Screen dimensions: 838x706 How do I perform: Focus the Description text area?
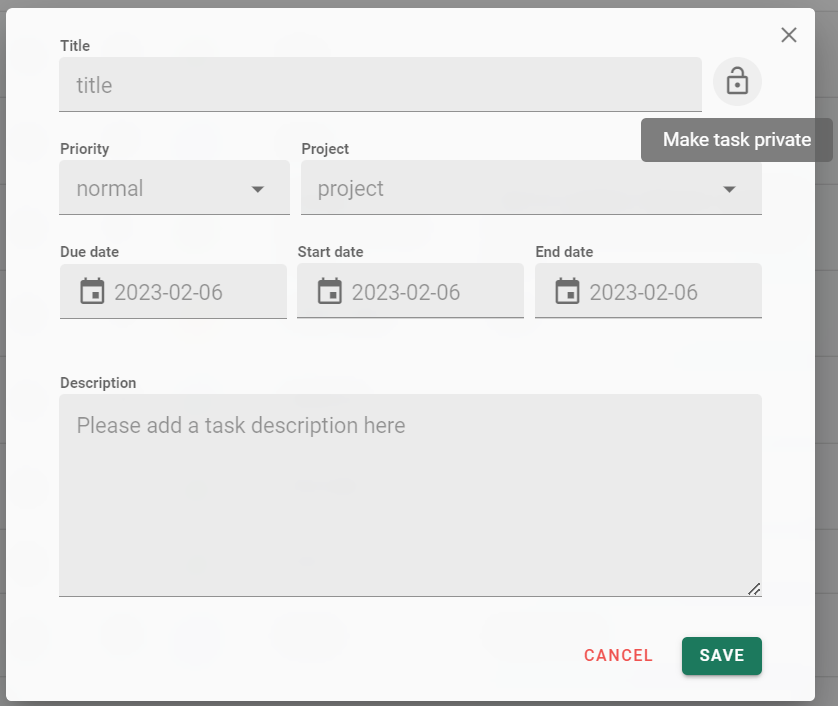pos(410,495)
